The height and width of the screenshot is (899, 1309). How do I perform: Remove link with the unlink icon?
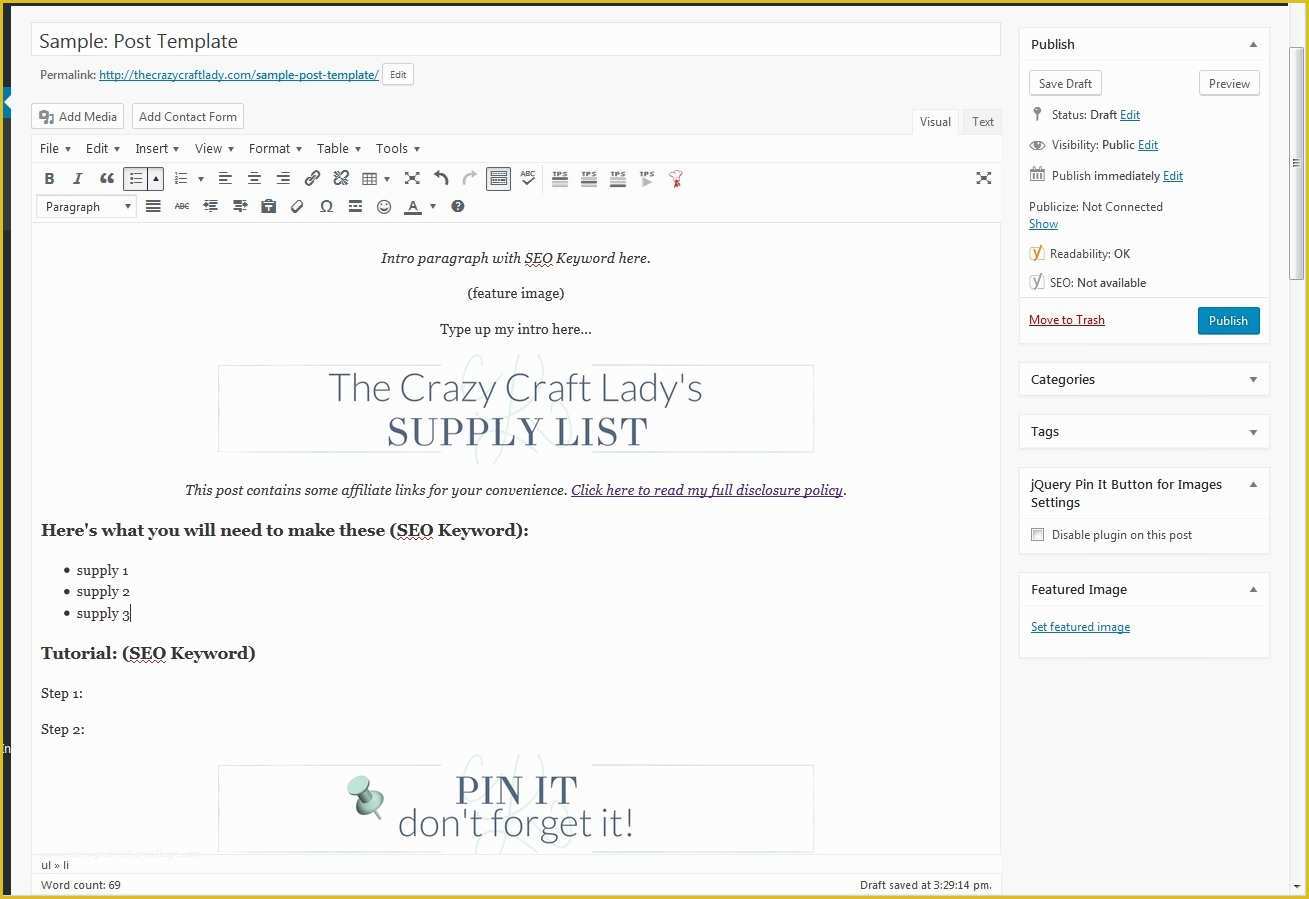tap(341, 178)
